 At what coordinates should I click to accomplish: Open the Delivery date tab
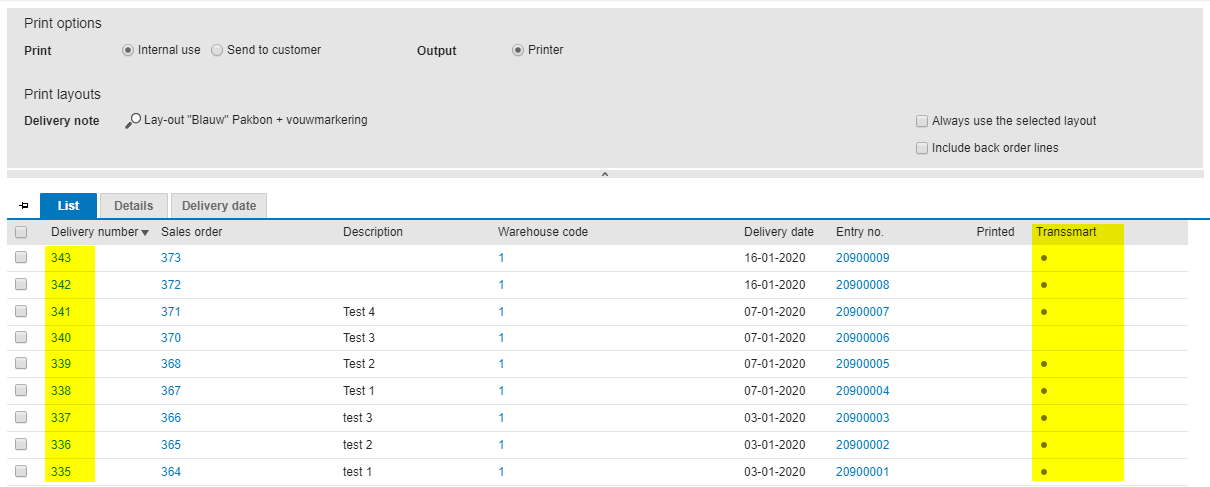(x=218, y=206)
